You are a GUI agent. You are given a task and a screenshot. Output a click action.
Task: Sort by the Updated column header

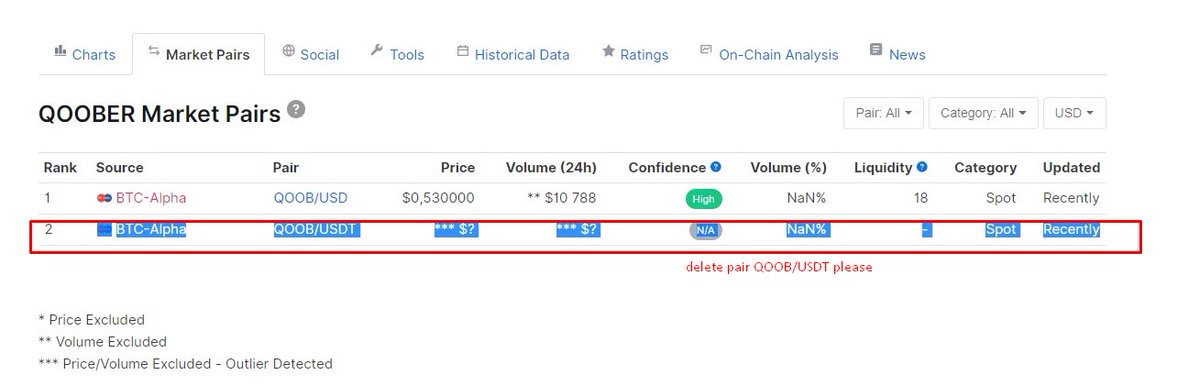coord(1071,167)
